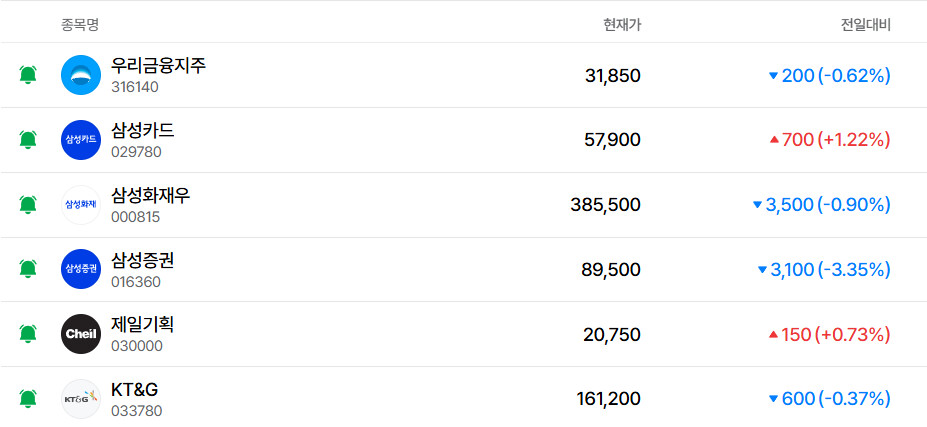
Task: Toggle the notification bell for KT&G
Action: click(28, 399)
